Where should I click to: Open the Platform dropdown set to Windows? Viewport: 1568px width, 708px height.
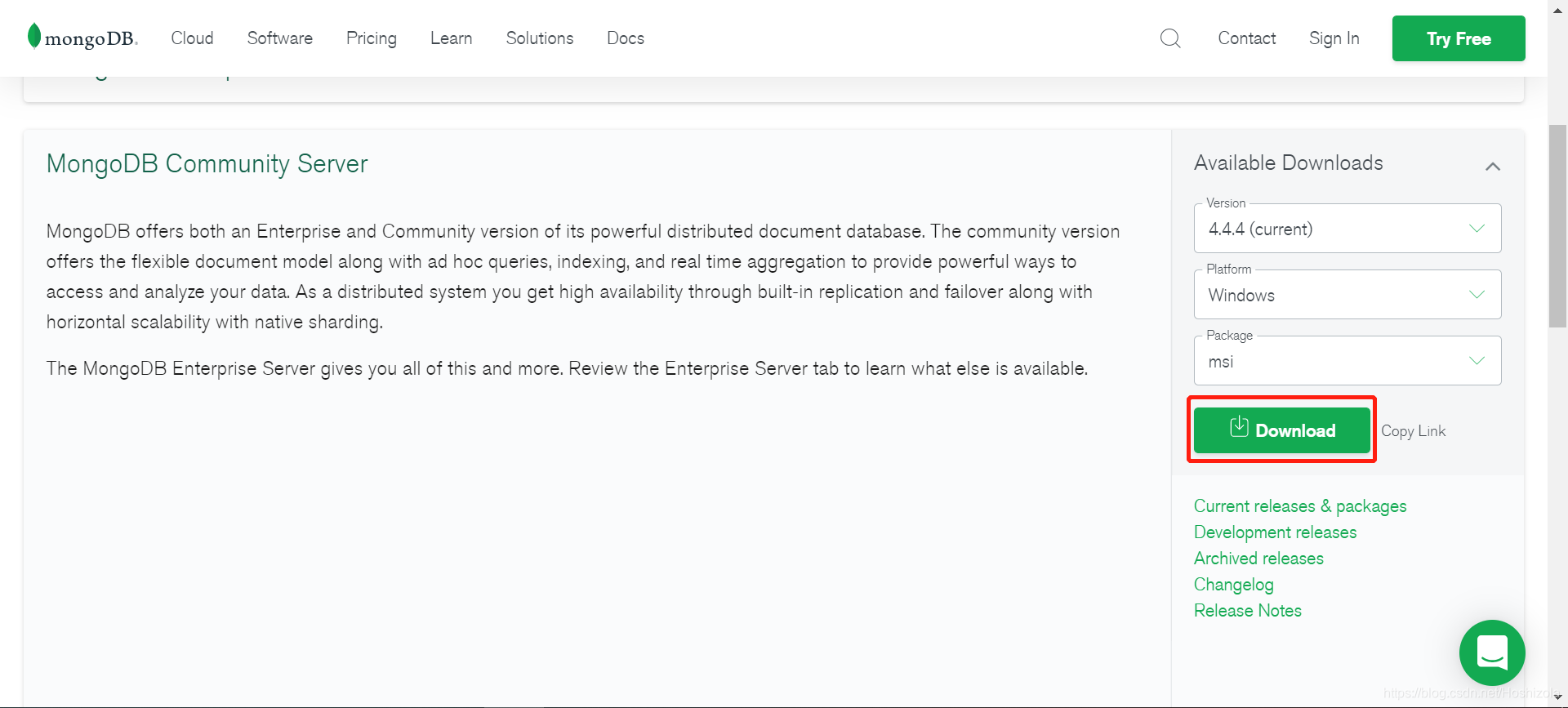(x=1347, y=295)
